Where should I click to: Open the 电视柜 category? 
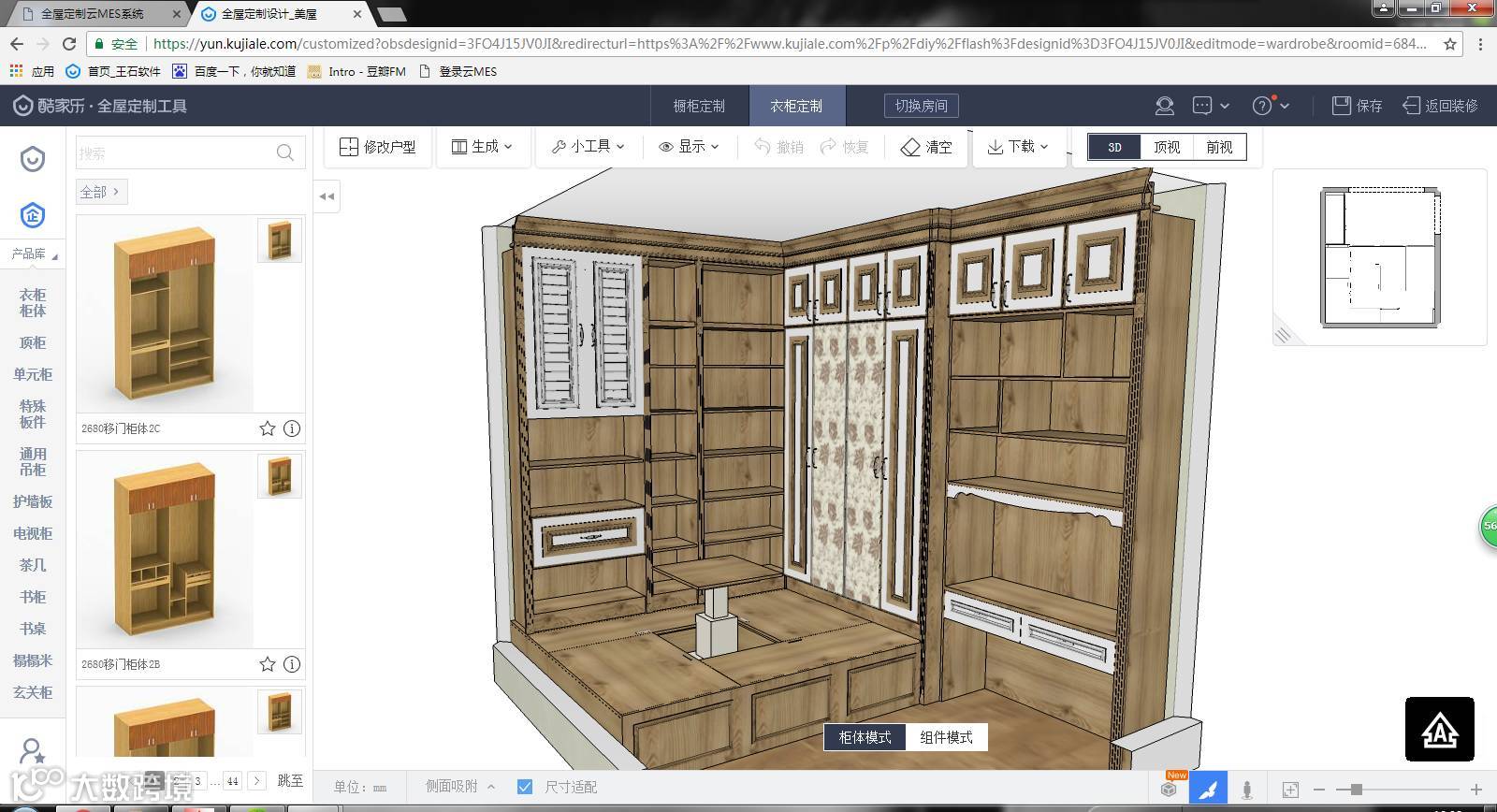33,533
